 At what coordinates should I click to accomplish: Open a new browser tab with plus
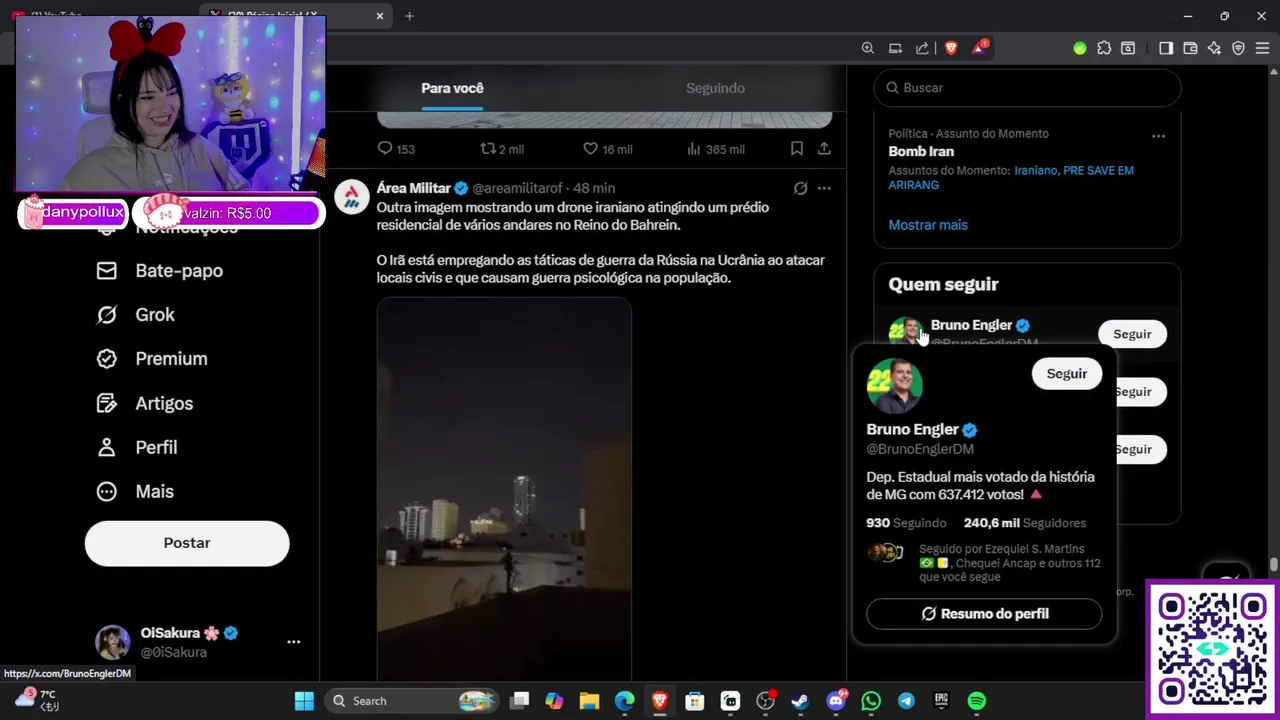pos(409,16)
